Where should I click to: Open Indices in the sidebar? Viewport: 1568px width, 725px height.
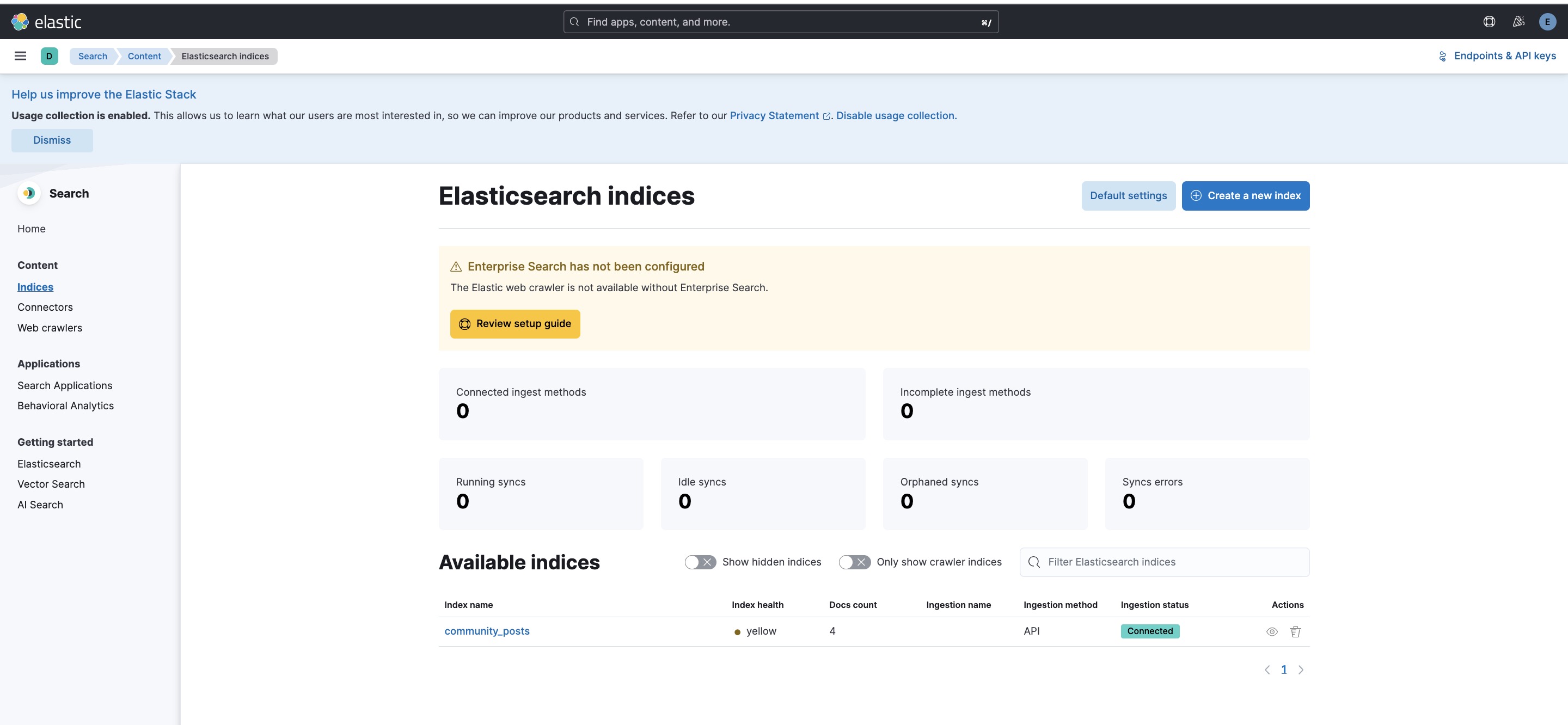(x=35, y=287)
